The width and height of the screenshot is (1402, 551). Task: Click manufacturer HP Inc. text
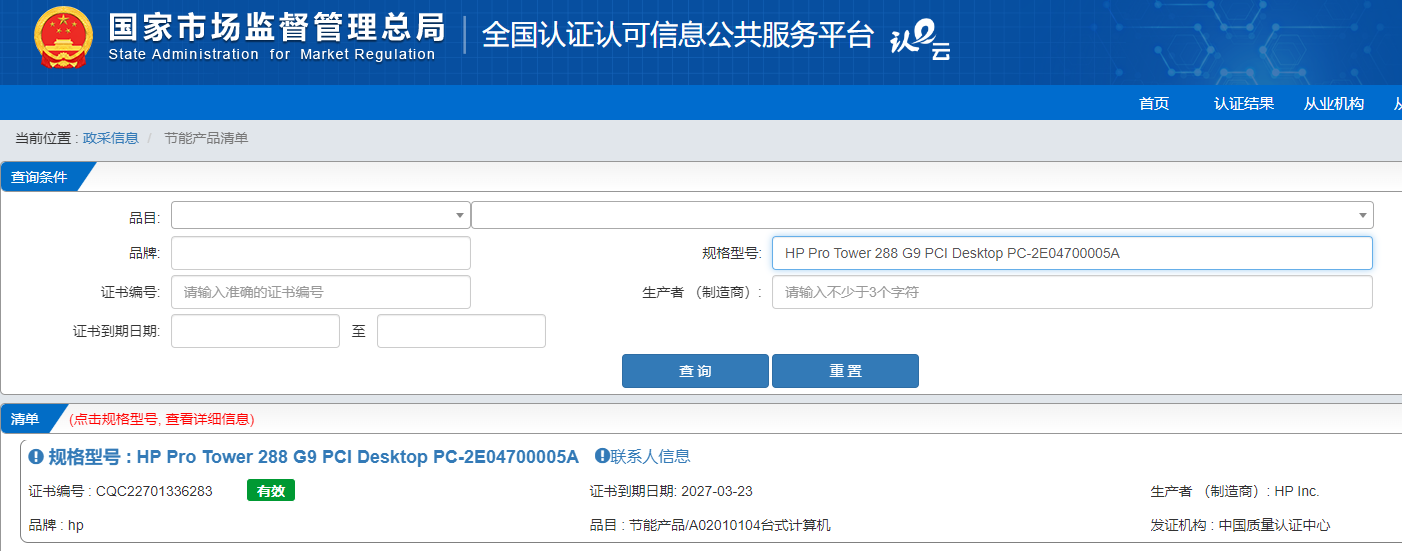1297,491
